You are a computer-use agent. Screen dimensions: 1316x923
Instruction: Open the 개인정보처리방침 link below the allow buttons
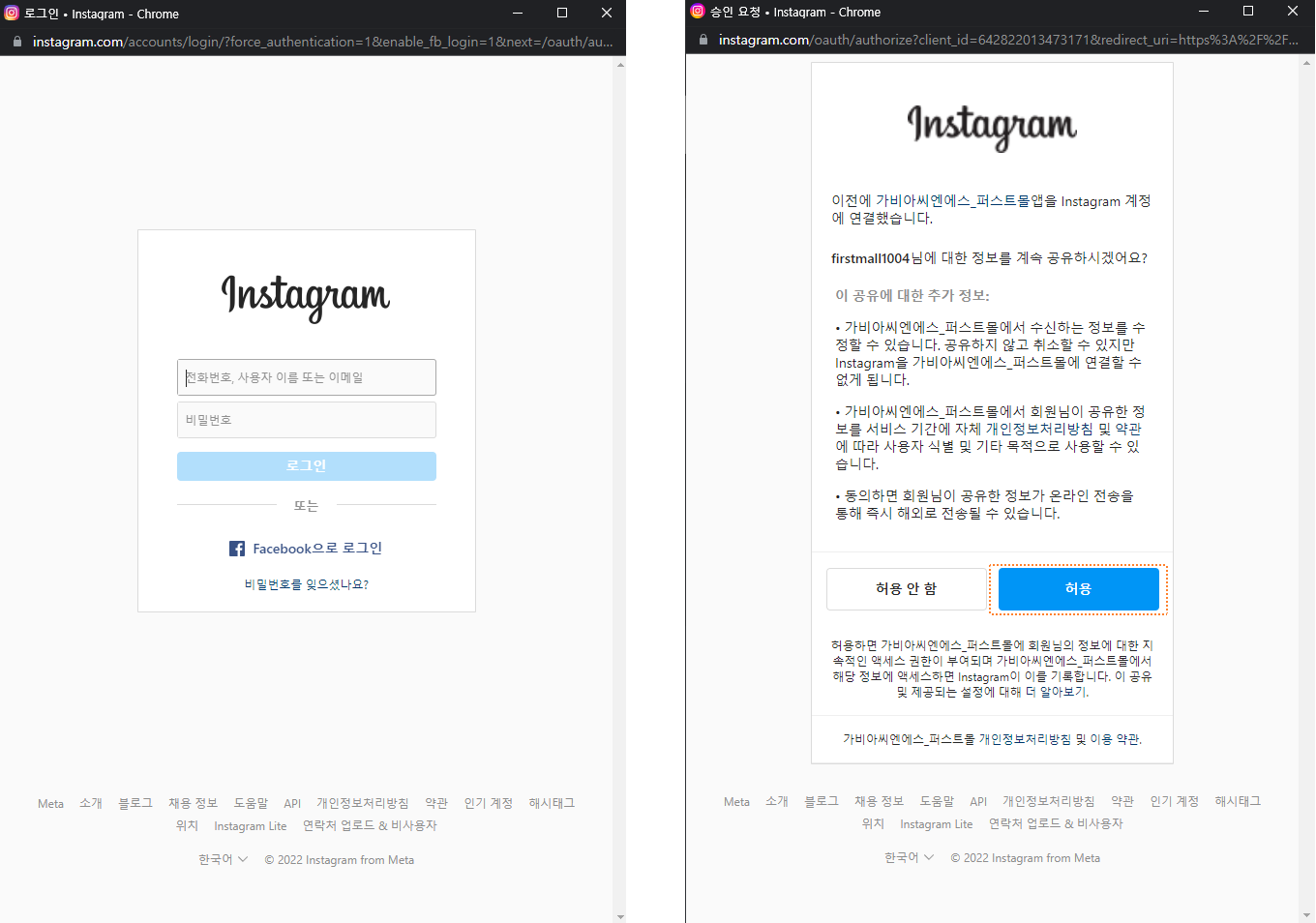point(1025,739)
